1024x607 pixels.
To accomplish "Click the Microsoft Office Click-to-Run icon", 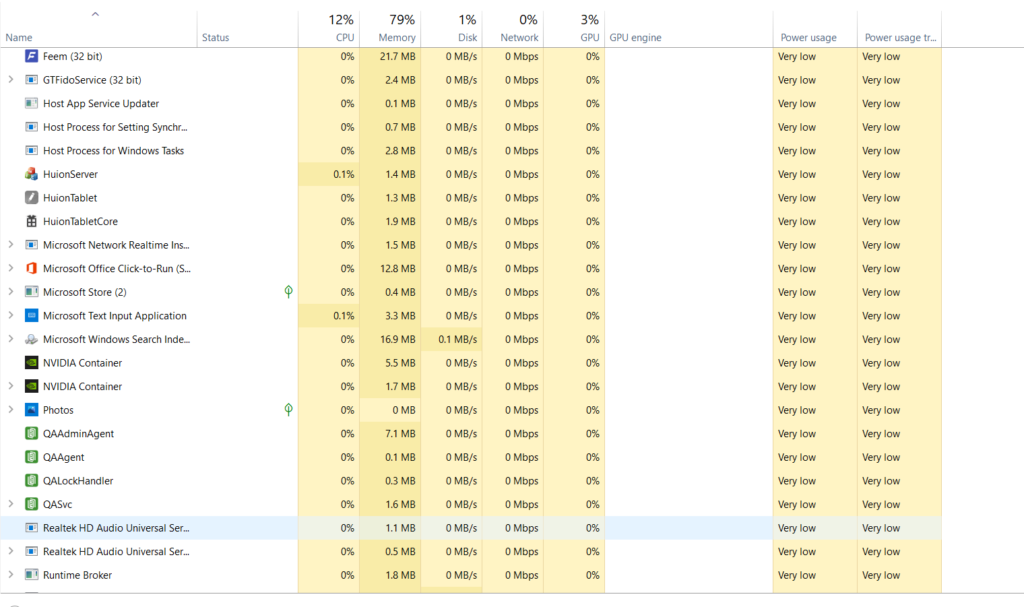I will click(x=31, y=269).
